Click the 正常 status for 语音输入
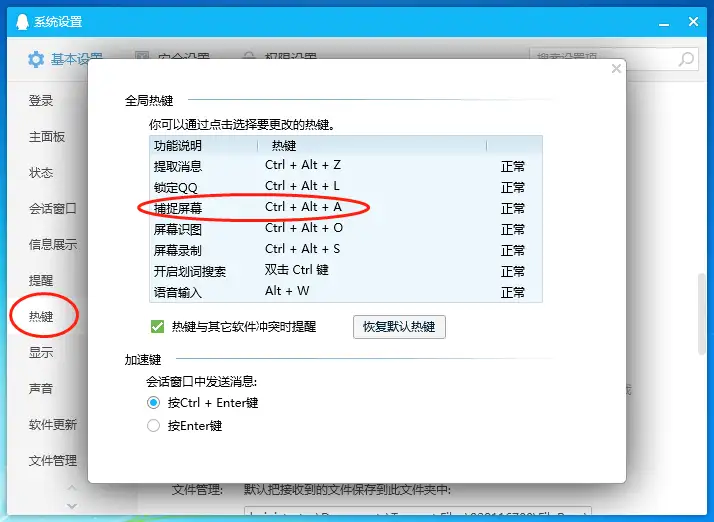714x522 pixels. (x=513, y=292)
